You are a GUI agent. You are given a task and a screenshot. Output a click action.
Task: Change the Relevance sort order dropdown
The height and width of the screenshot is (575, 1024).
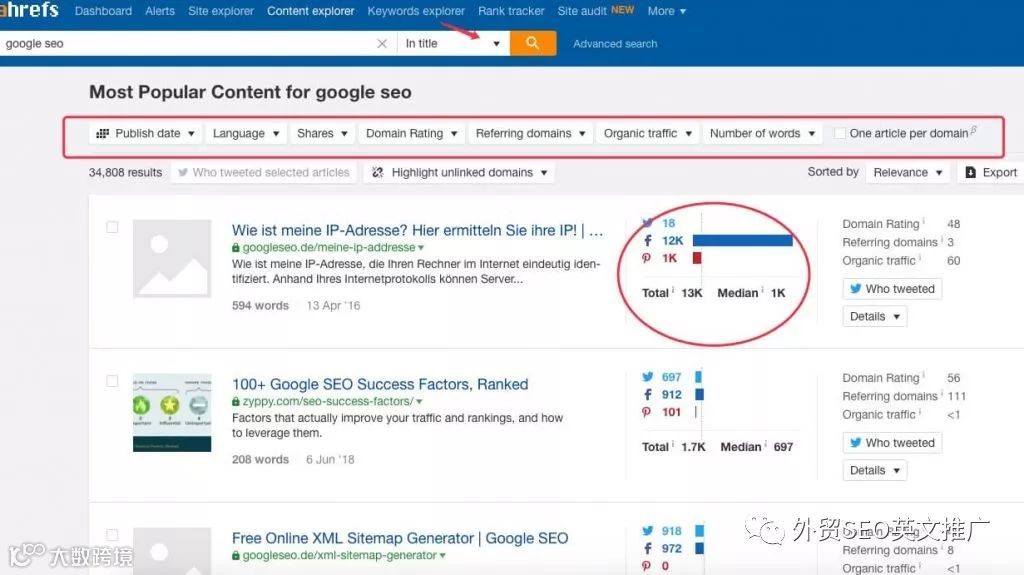tap(908, 172)
